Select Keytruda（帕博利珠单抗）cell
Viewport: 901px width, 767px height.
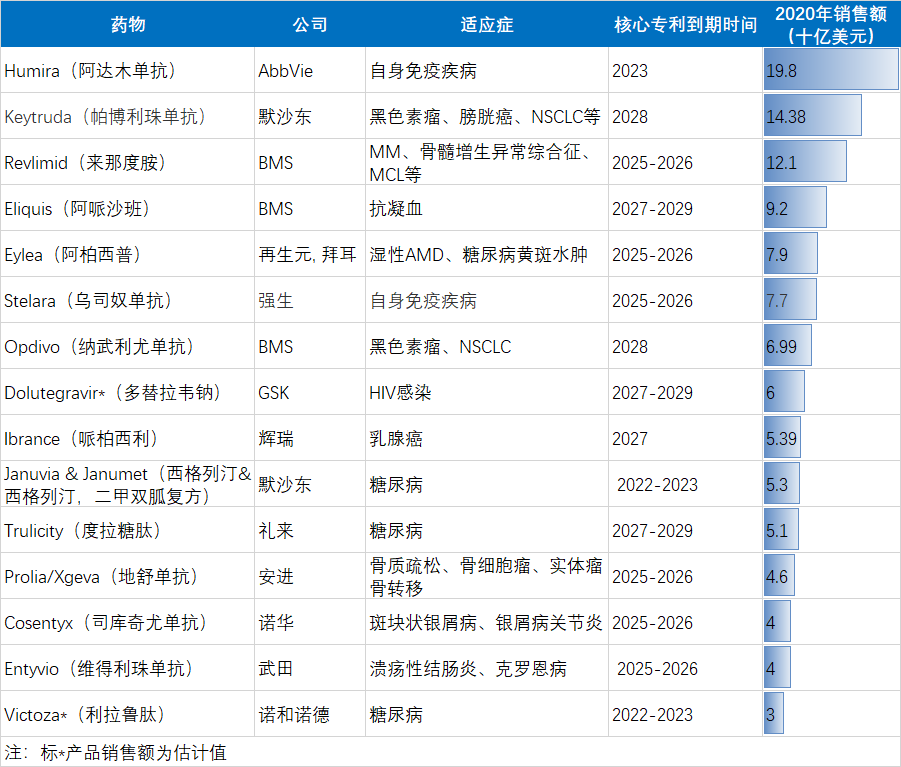tap(128, 116)
